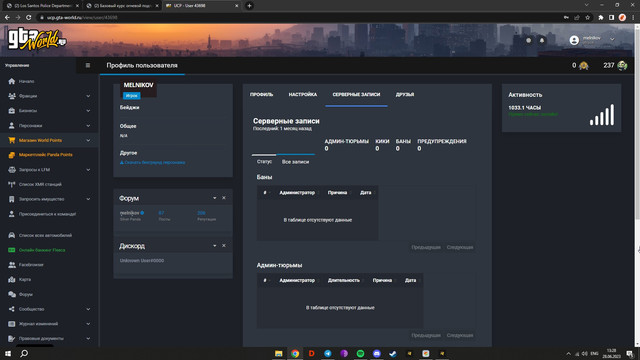Viewport: 640px width, 360px height.
Task: Sort Баны table by Причина column
Action: point(338,193)
